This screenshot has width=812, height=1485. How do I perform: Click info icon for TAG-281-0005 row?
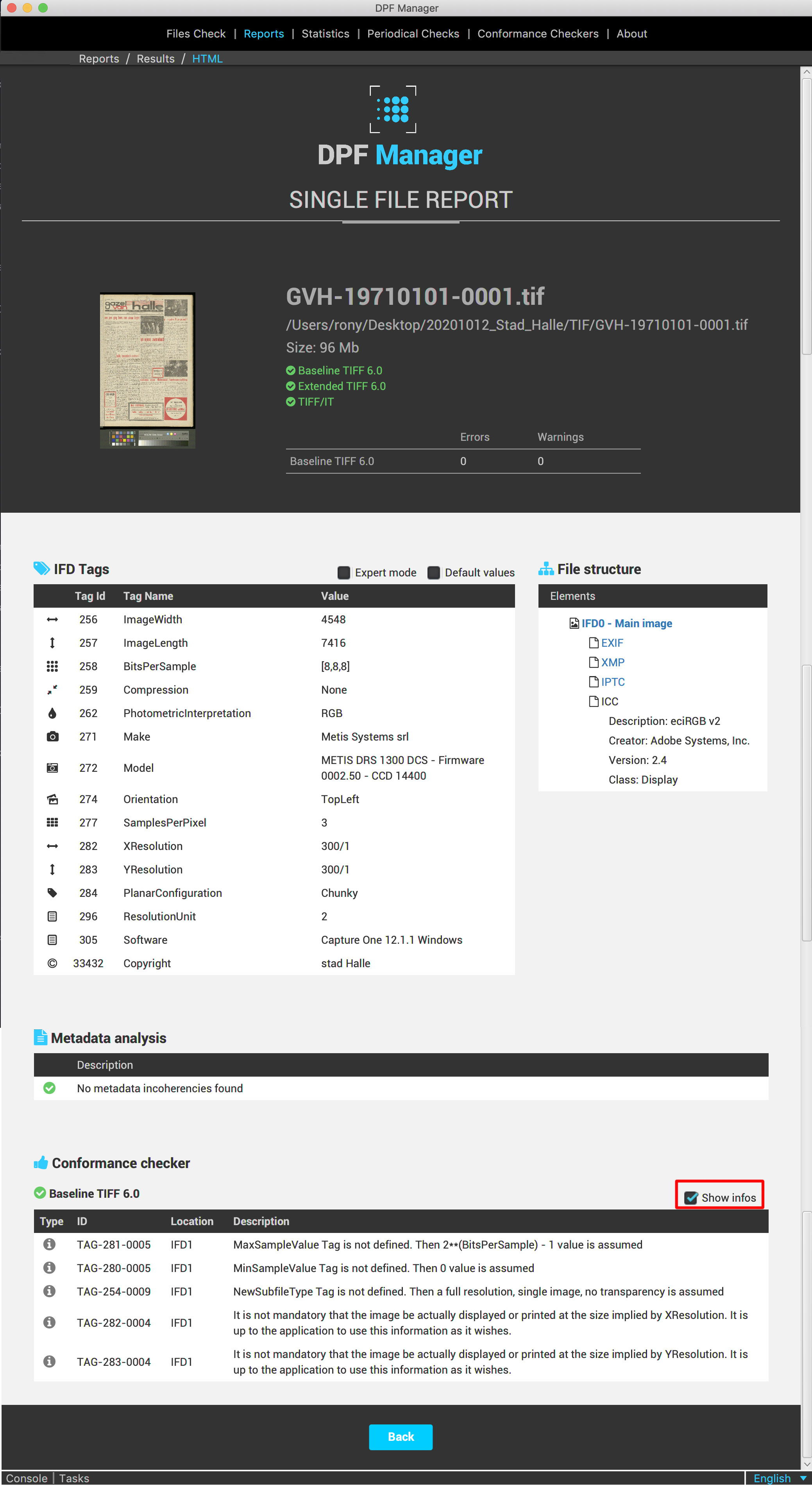pyautogui.click(x=50, y=1244)
